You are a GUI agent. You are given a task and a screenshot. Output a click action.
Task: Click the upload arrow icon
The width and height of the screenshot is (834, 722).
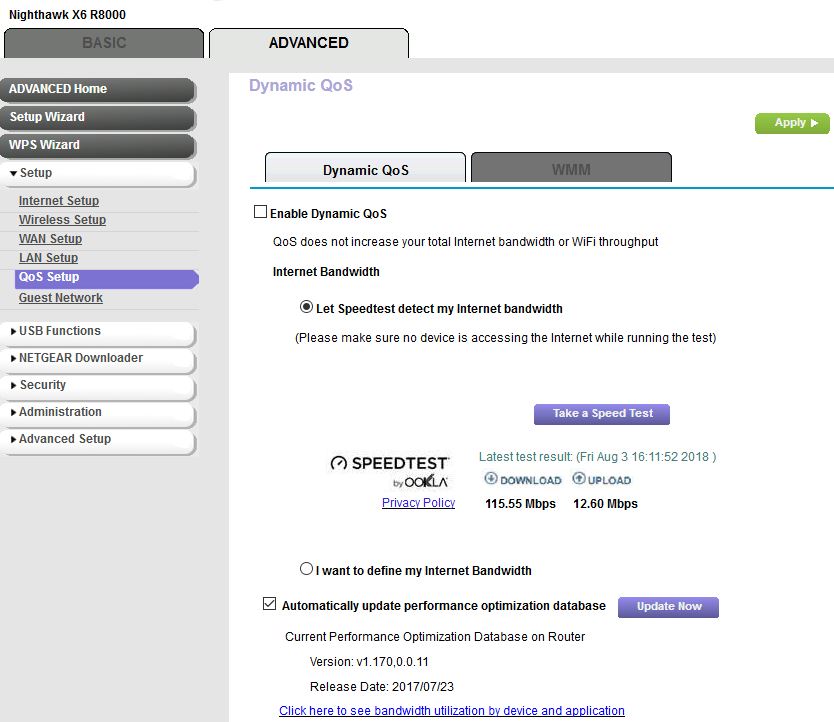coord(578,478)
